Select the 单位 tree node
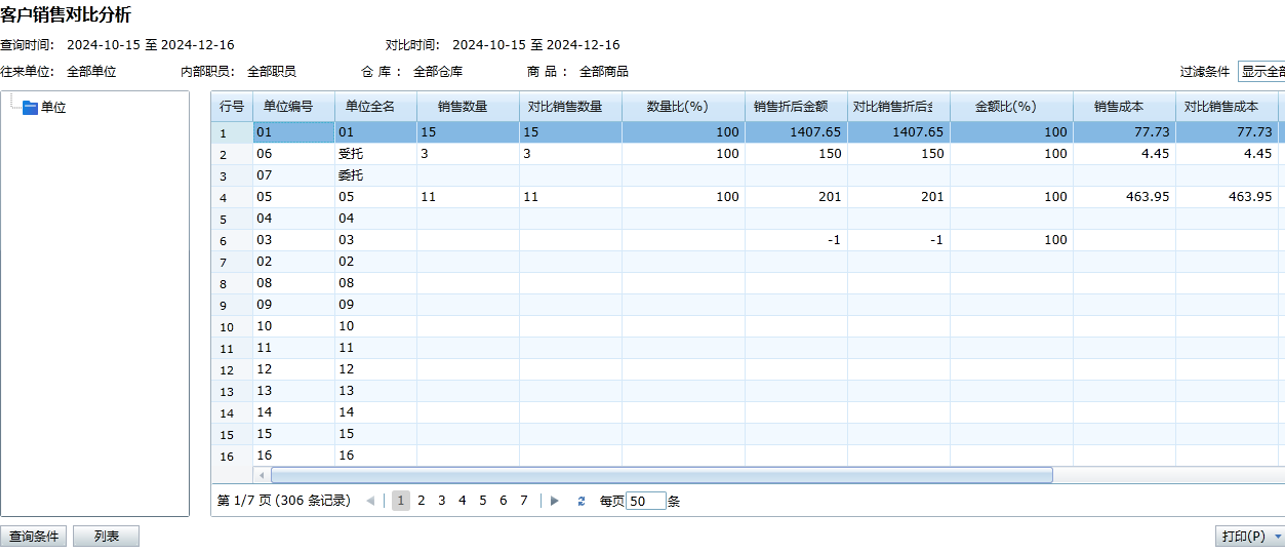The image size is (1285, 549). pos(53,108)
